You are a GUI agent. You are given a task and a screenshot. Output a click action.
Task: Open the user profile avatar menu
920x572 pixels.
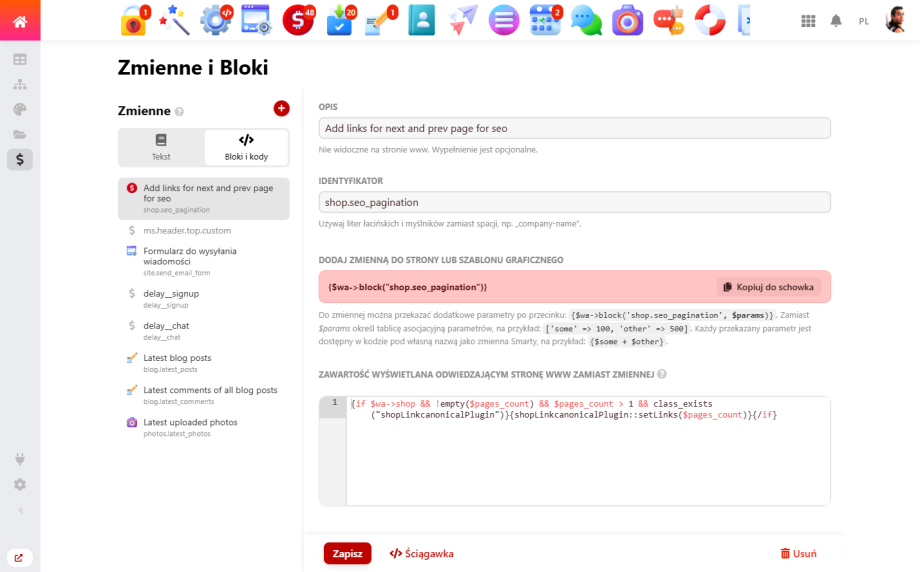895,21
